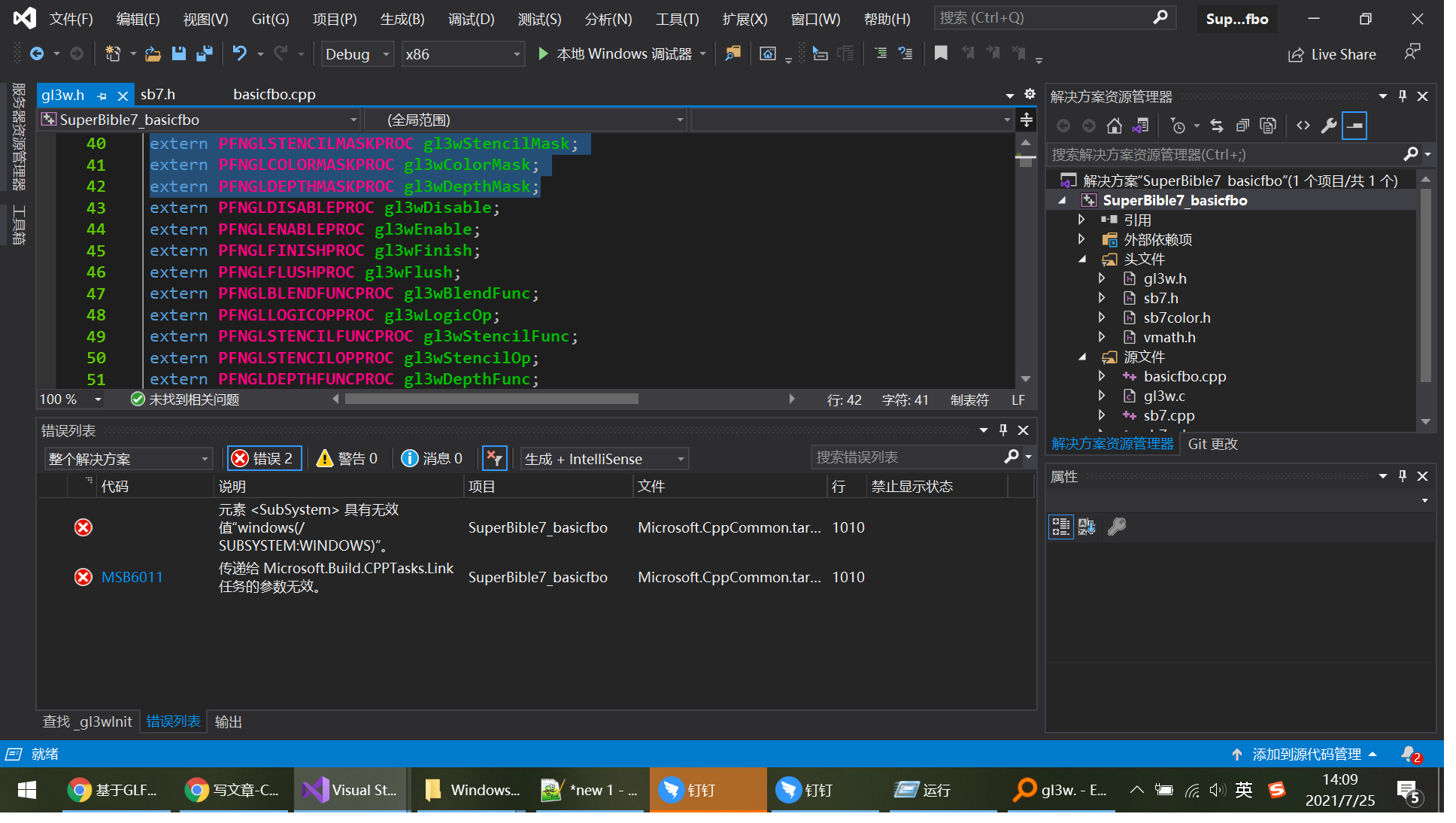Open Solution Explorer properties wrench icon

[x=1328, y=125]
